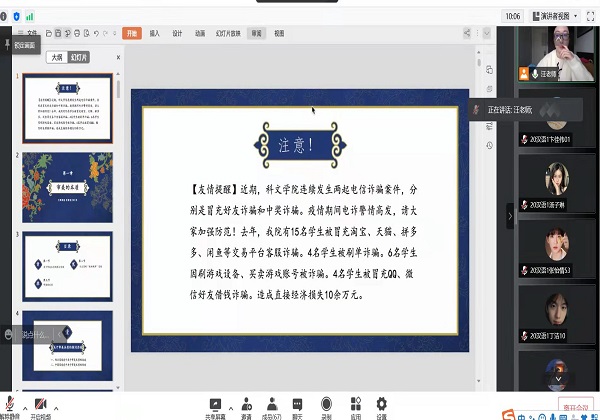Click the green network signal bars icon
This screenshot has width=600, height=420.
pyautogui.click(x=29, y=16)
